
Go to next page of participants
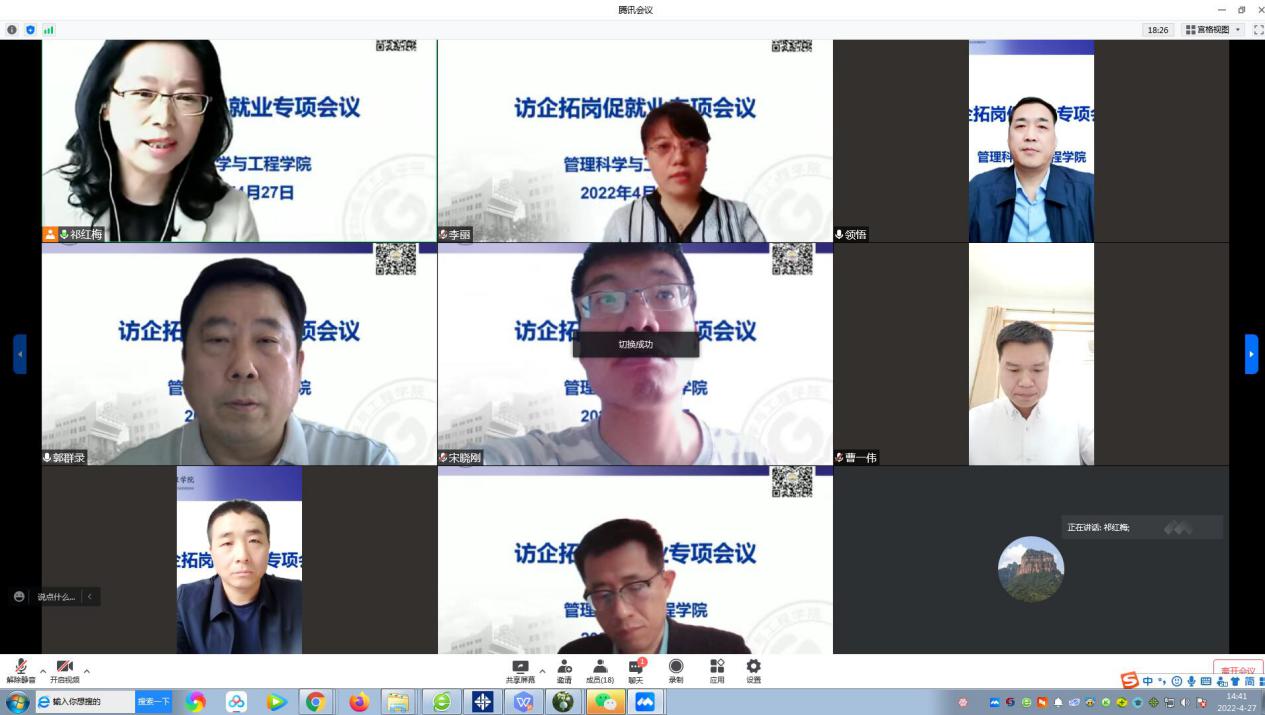pos(1251,354)
